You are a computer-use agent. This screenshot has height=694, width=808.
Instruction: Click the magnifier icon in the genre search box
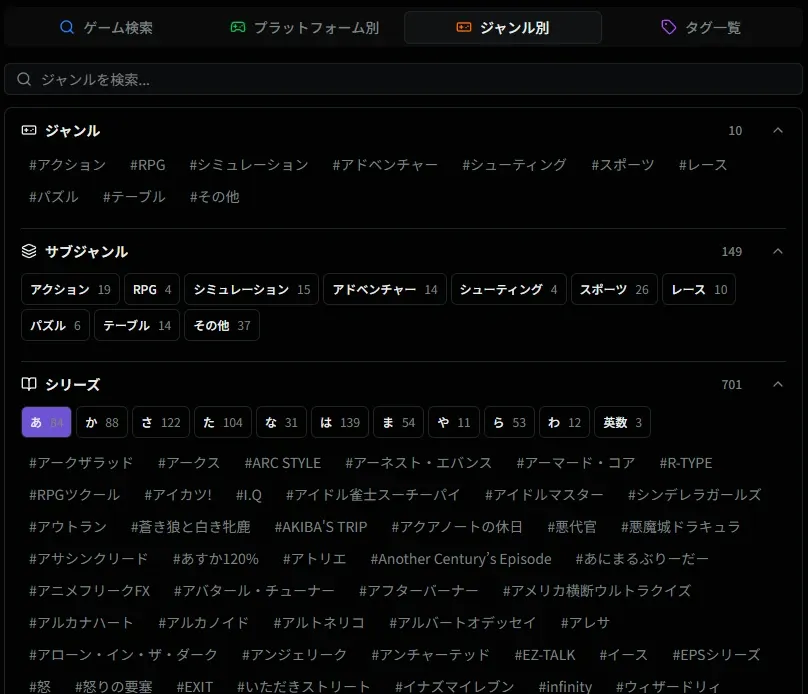pyautogui.click(x=24, y=79)
